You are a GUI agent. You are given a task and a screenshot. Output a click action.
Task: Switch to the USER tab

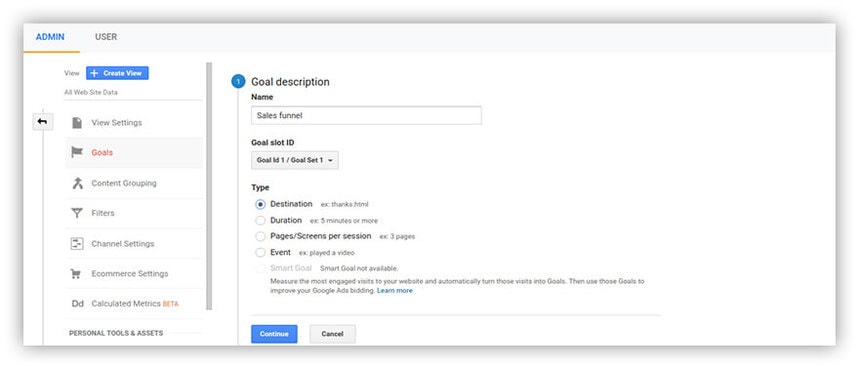point(106,37)
